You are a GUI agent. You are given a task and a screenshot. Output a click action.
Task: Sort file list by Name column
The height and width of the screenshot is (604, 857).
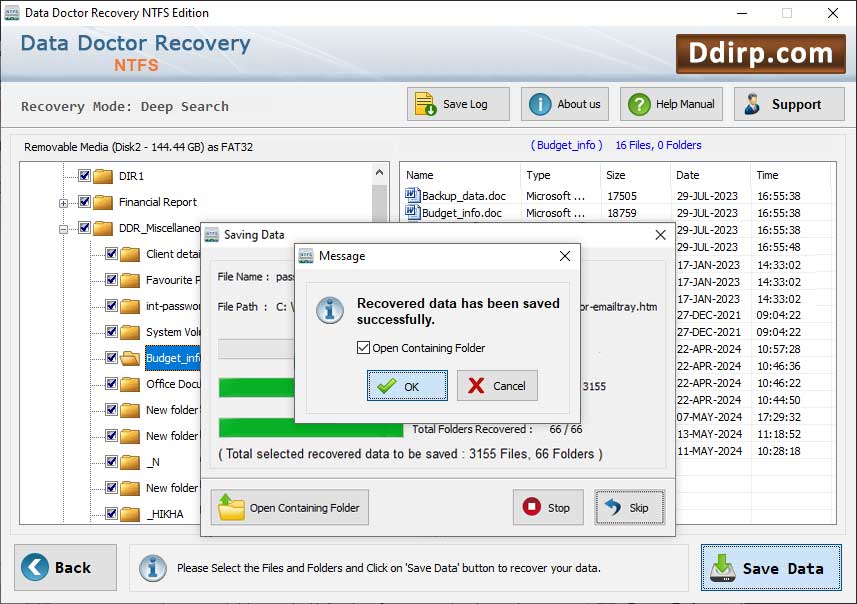[460, 175]
